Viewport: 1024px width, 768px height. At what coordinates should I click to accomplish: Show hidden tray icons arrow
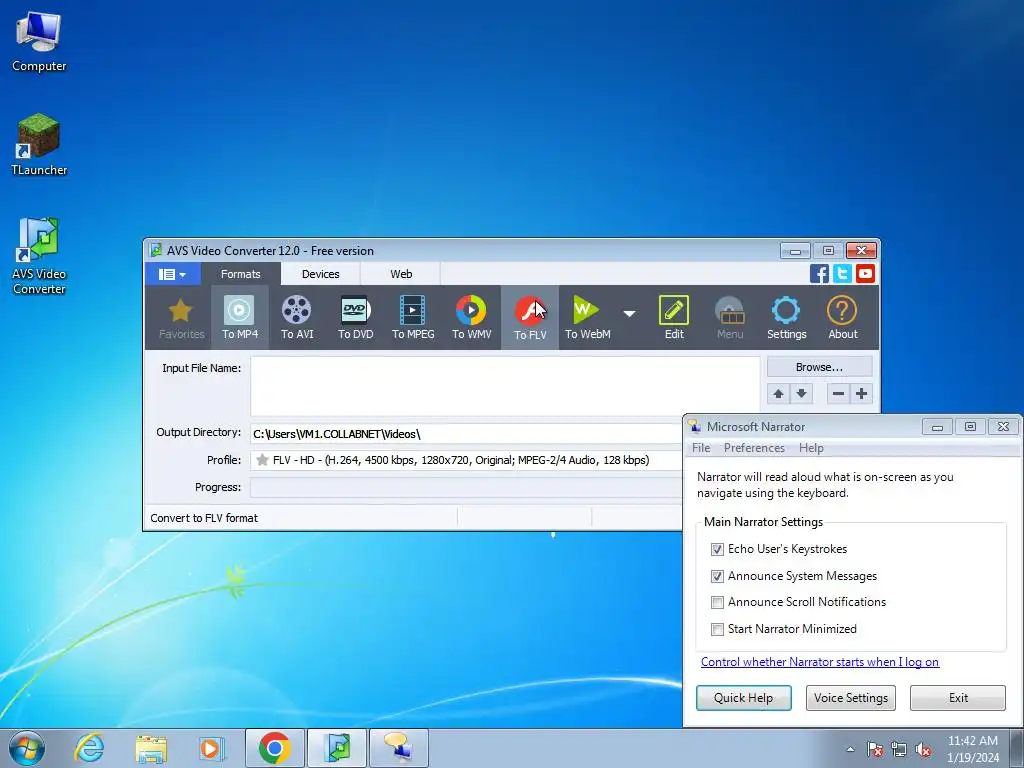(850, 749)
